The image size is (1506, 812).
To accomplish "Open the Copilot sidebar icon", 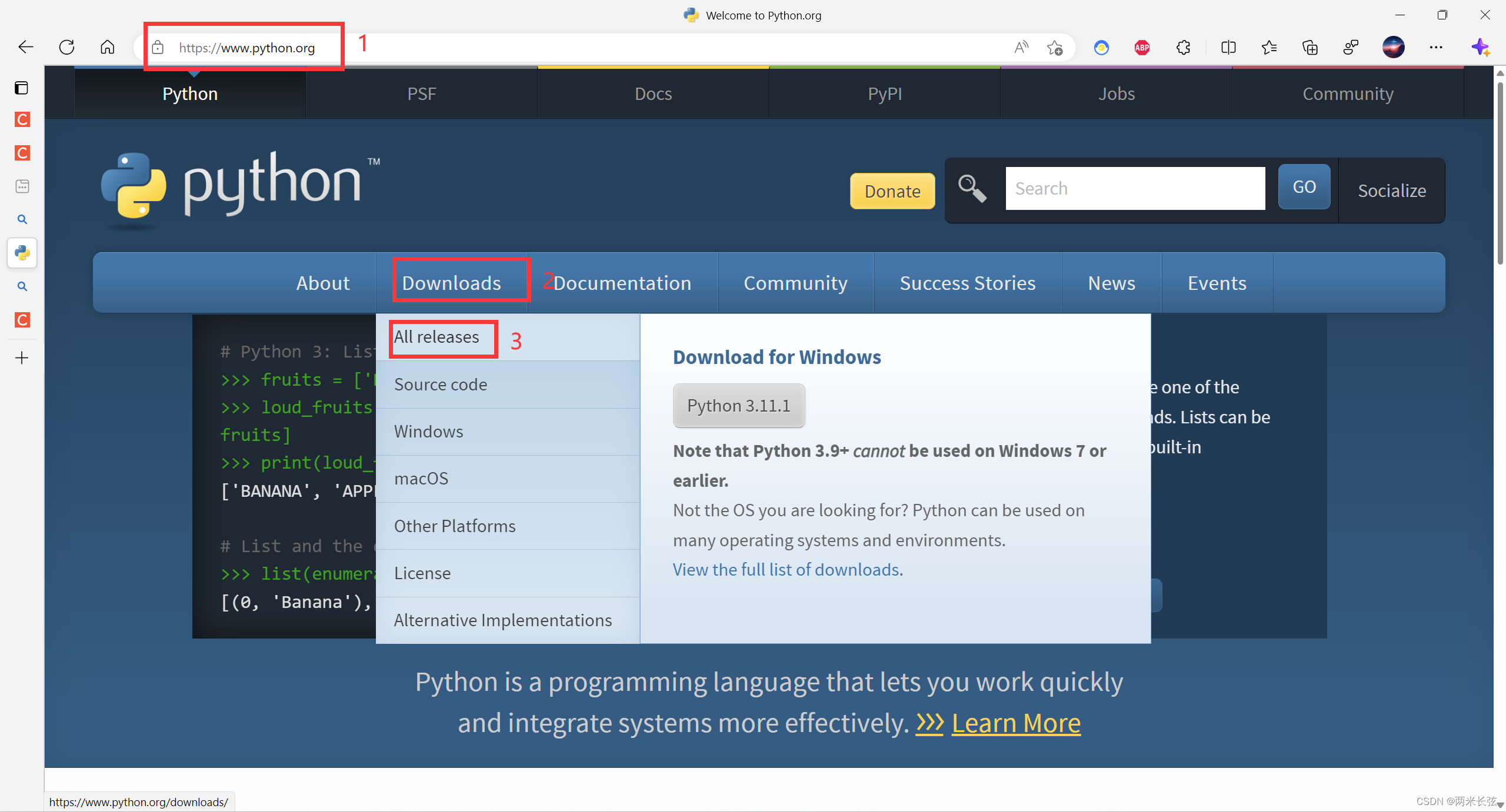I will point(1481,47).
